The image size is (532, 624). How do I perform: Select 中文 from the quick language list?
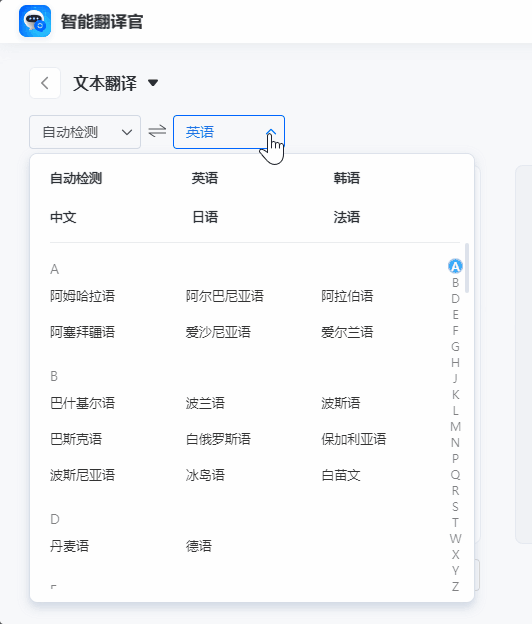63,217
